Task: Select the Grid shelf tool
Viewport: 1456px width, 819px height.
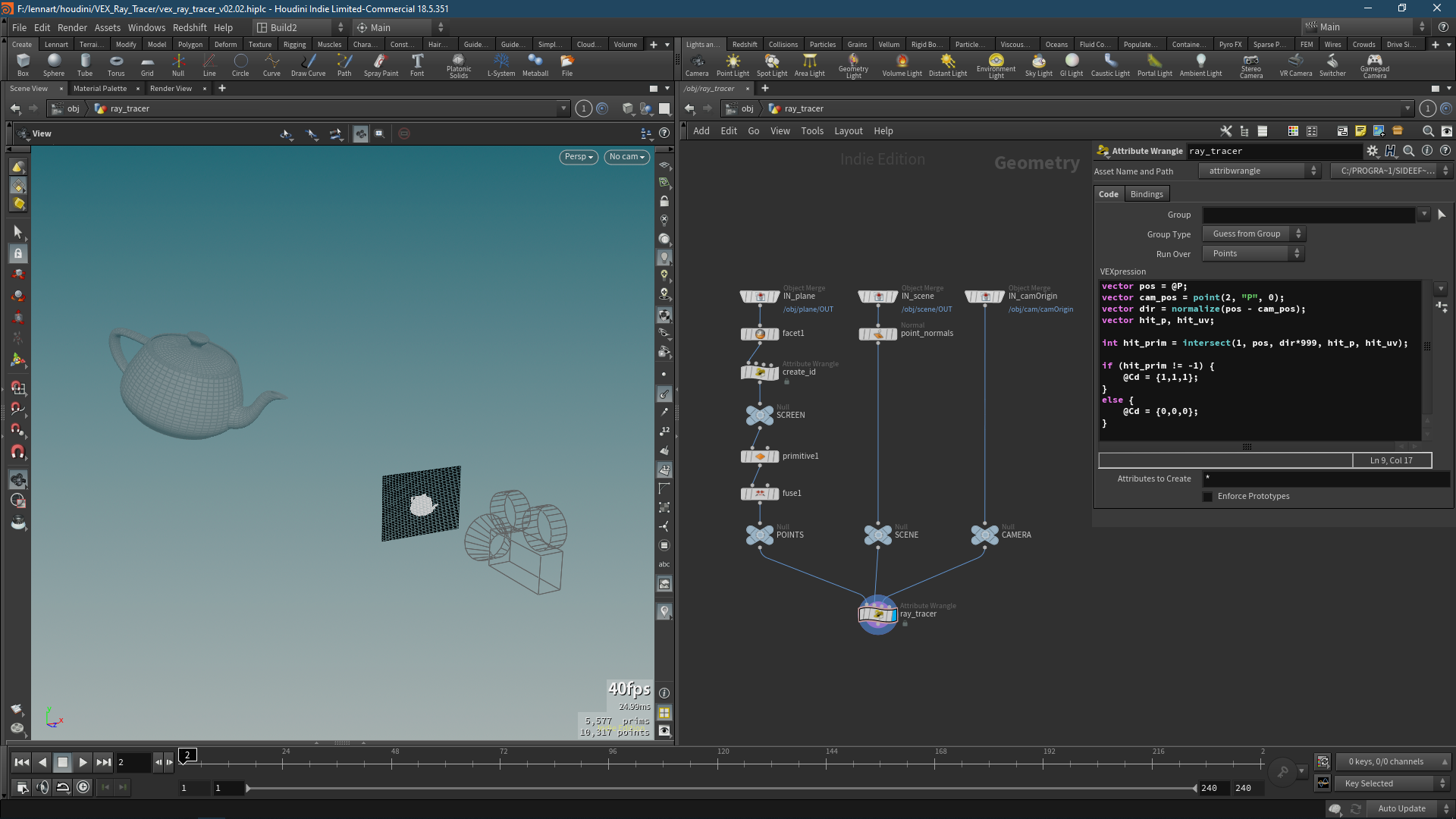Action: point(147,64)
